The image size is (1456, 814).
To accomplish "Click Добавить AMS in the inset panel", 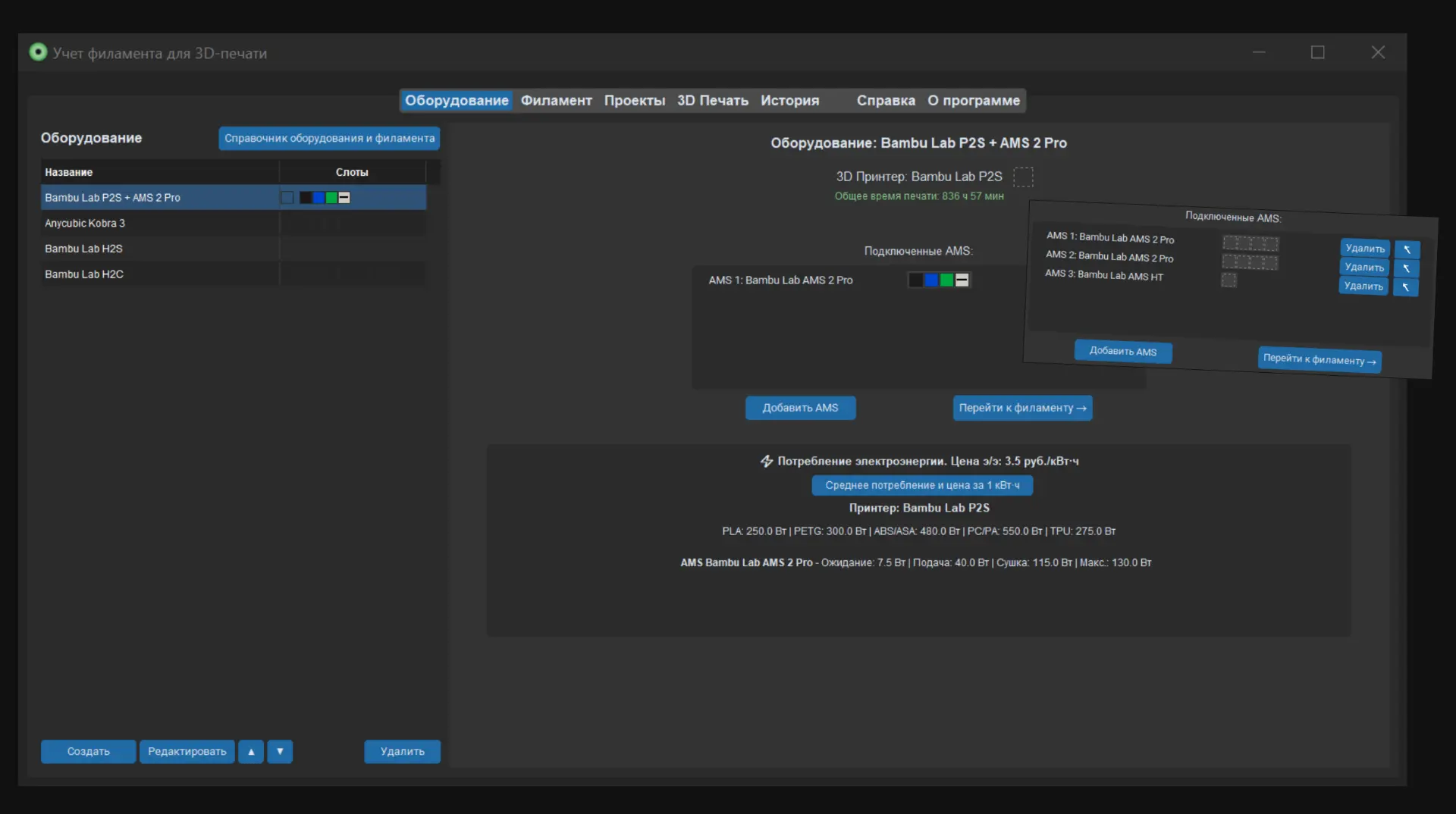I will 1123,351.
